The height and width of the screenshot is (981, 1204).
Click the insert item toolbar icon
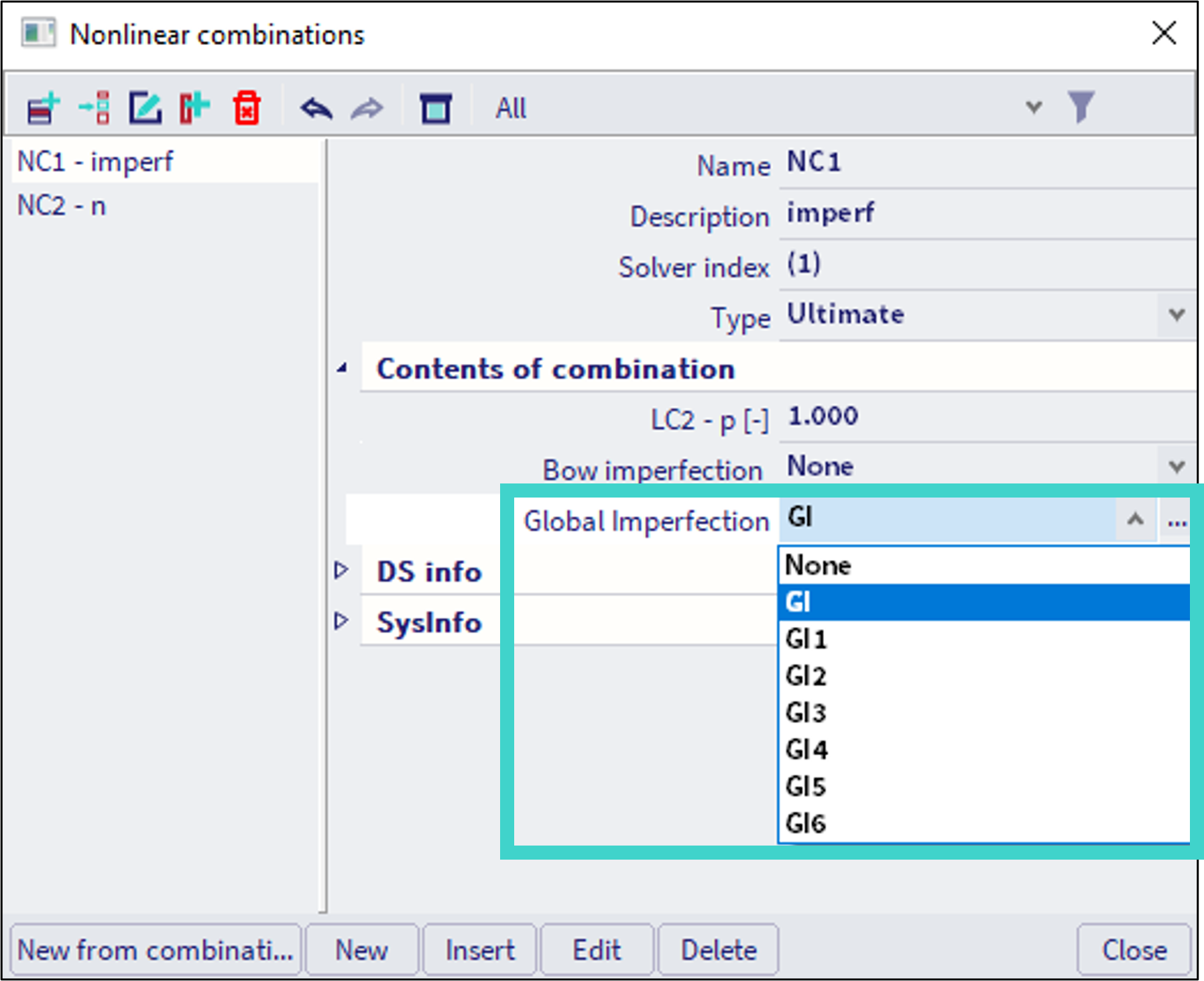click(x=95, y=108)
